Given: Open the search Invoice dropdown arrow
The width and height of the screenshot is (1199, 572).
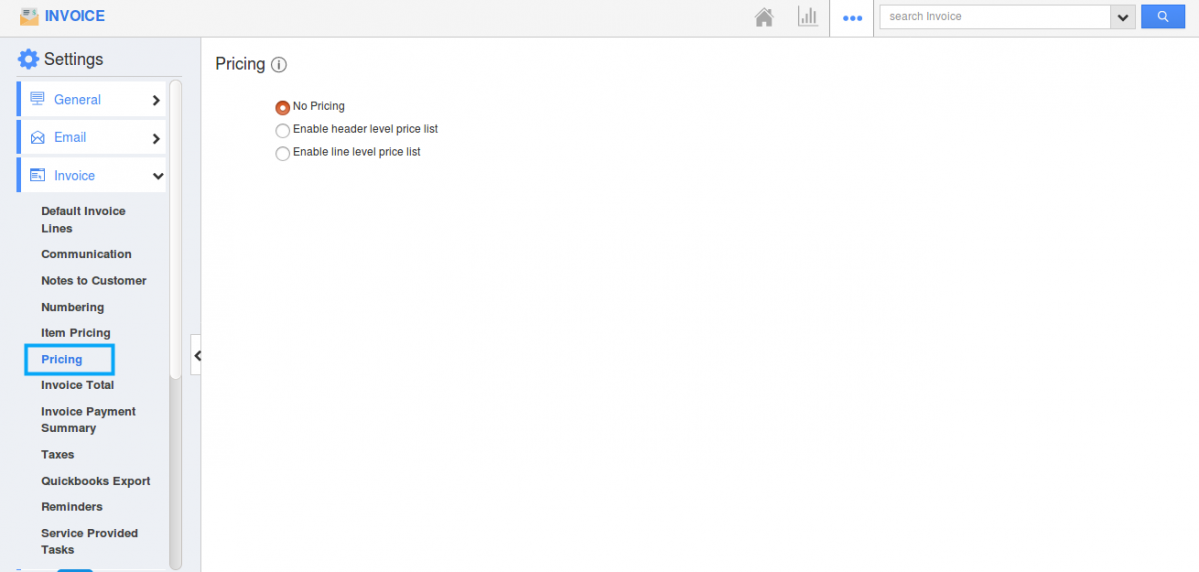Looking at the screenshot, I should click(1123, 17).
